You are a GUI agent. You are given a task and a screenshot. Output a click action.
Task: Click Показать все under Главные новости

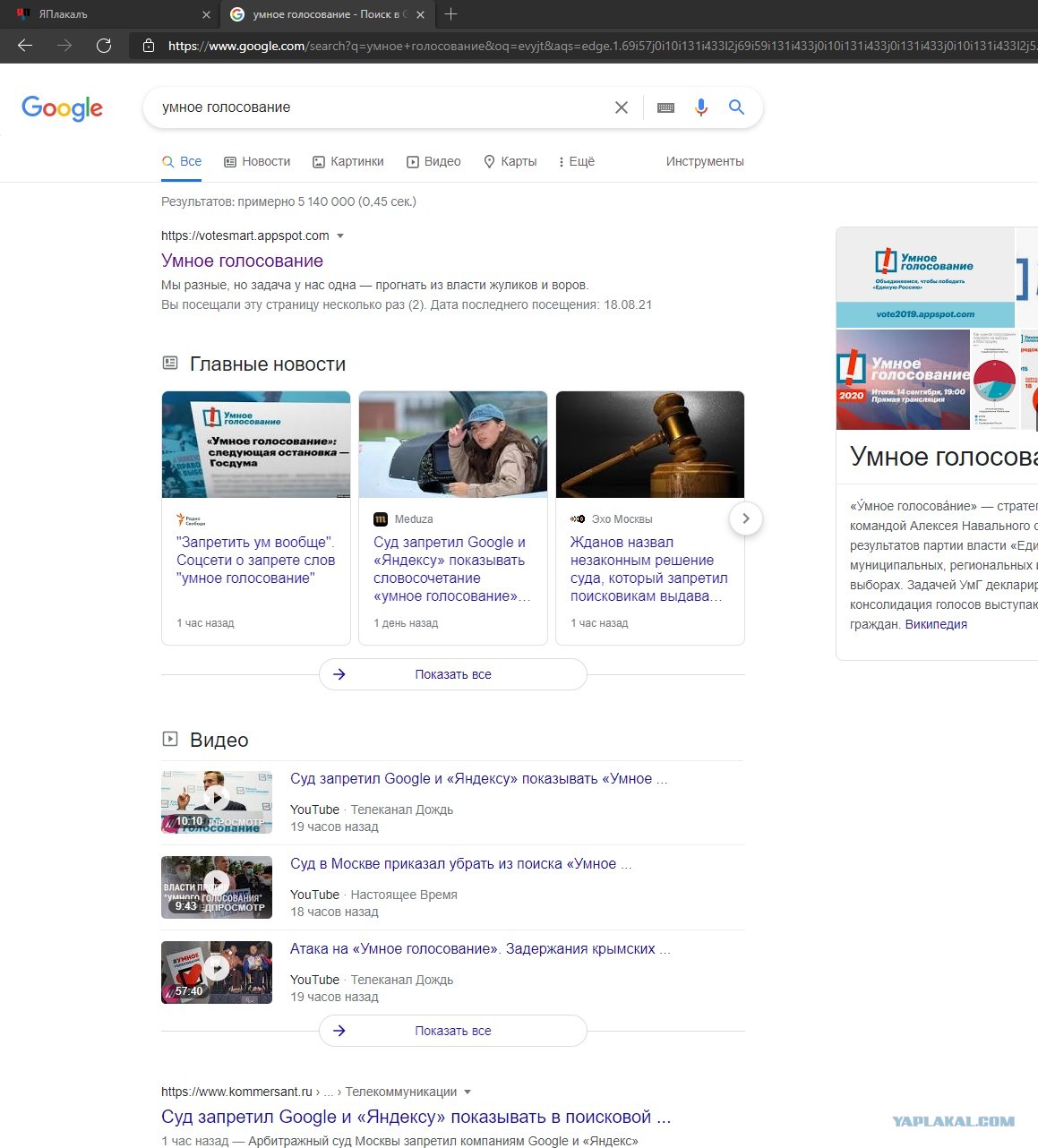click(453, 674)
